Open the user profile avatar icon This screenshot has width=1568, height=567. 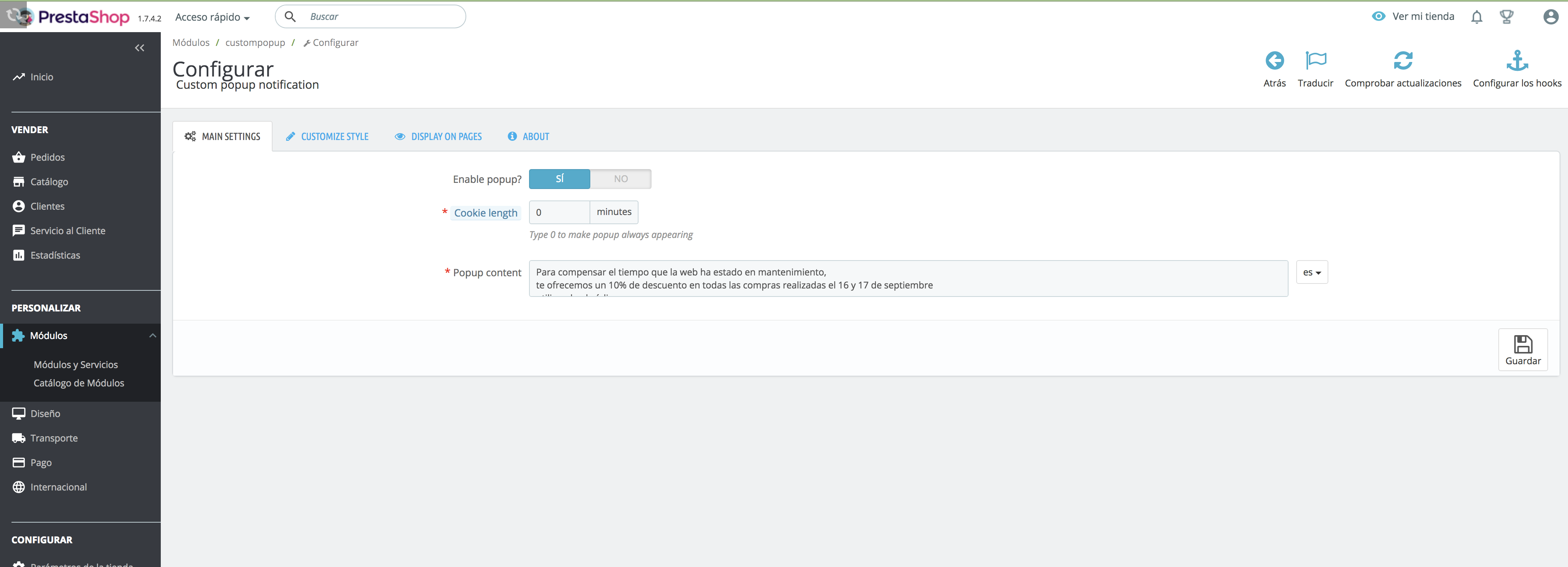(1550, 17)
